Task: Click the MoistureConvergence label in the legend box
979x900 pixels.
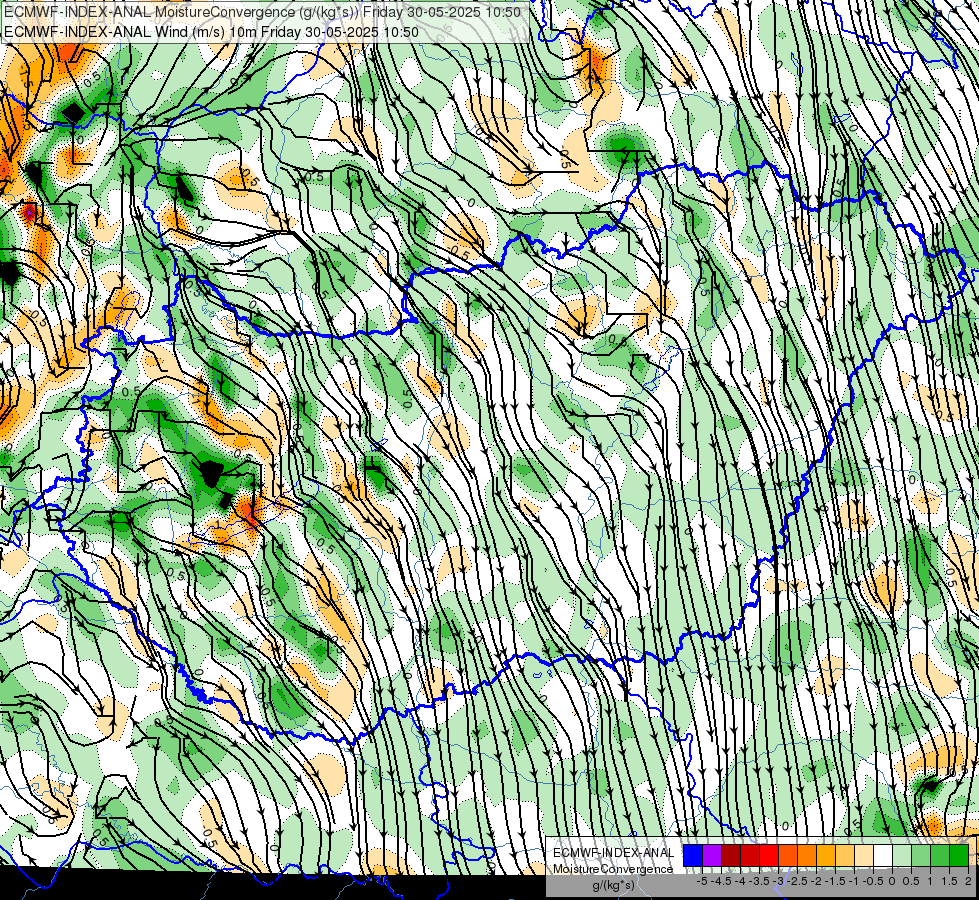Action: [x=613, y=869]
